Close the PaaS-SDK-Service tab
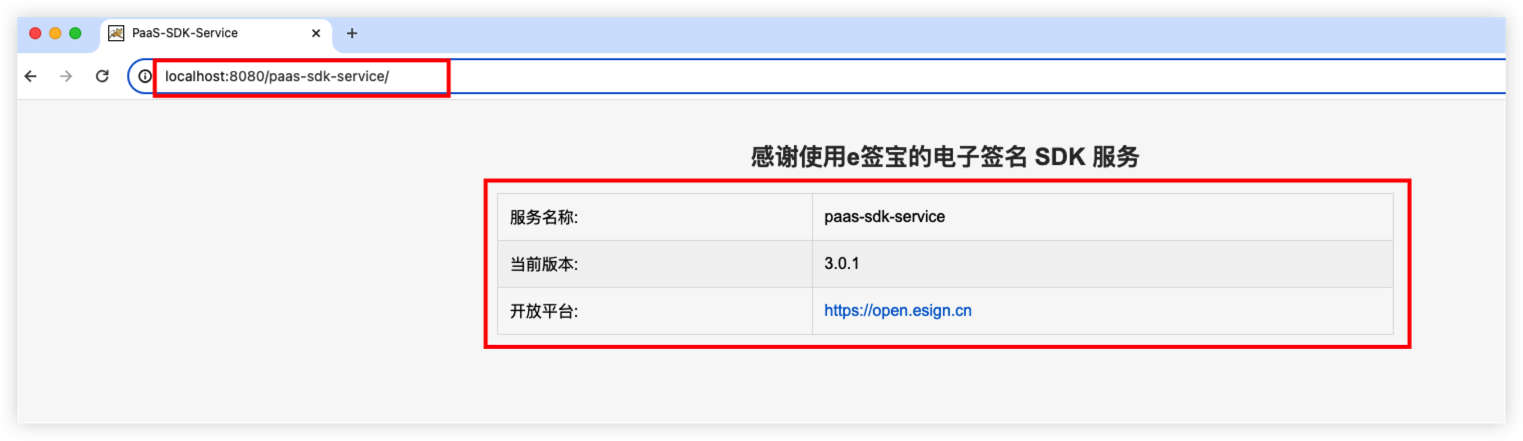 tap(316, 33)
